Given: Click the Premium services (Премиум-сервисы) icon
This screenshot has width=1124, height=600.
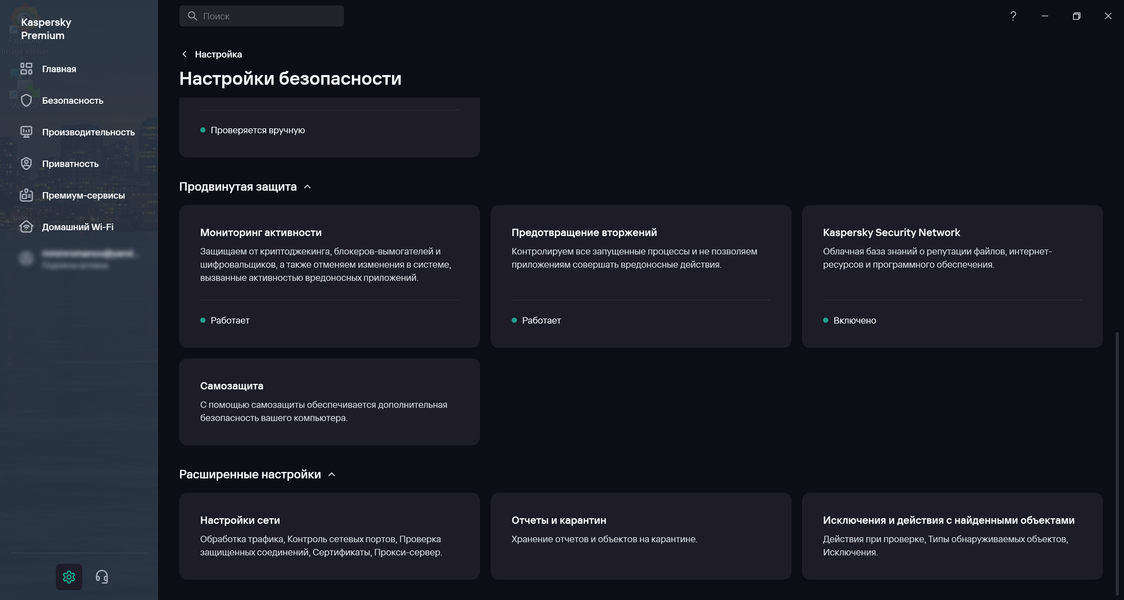Looking at the screenshot, I should pos(27,196).
